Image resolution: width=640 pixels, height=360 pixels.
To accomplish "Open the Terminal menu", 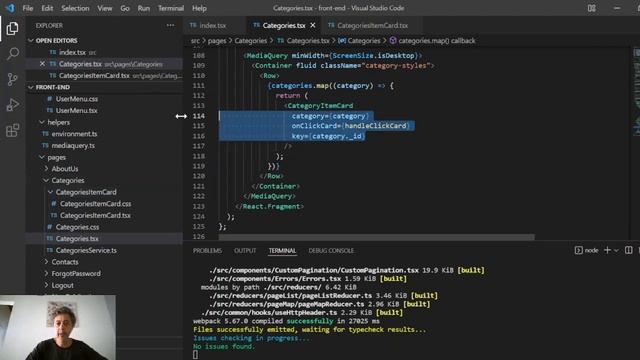I will (171, 8).
